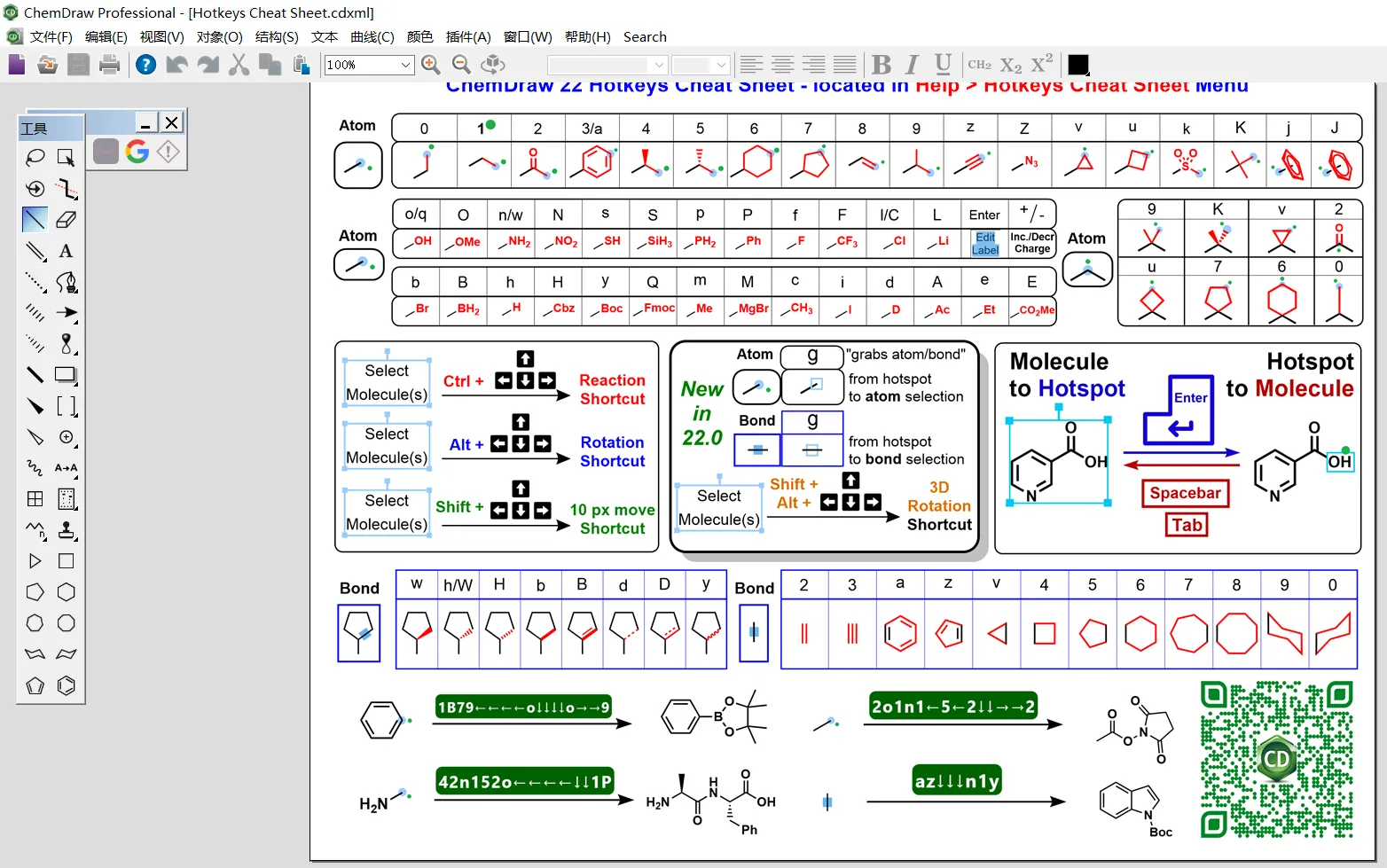Select the Cyclobutane ring tool
The width and height of the screenshot is (1387, 868).
pos(66,561)
